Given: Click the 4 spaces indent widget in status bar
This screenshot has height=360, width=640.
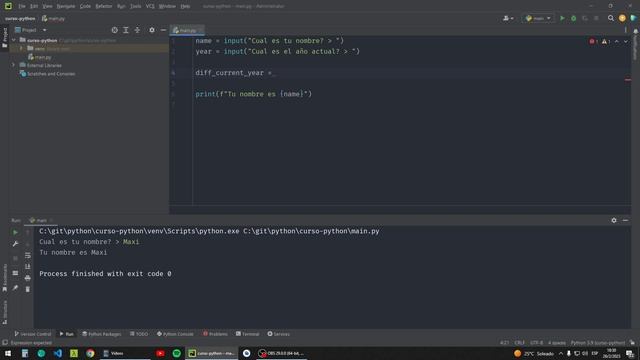Looking at the screenshot, I should pyautogui.click(x=557, y=343).
